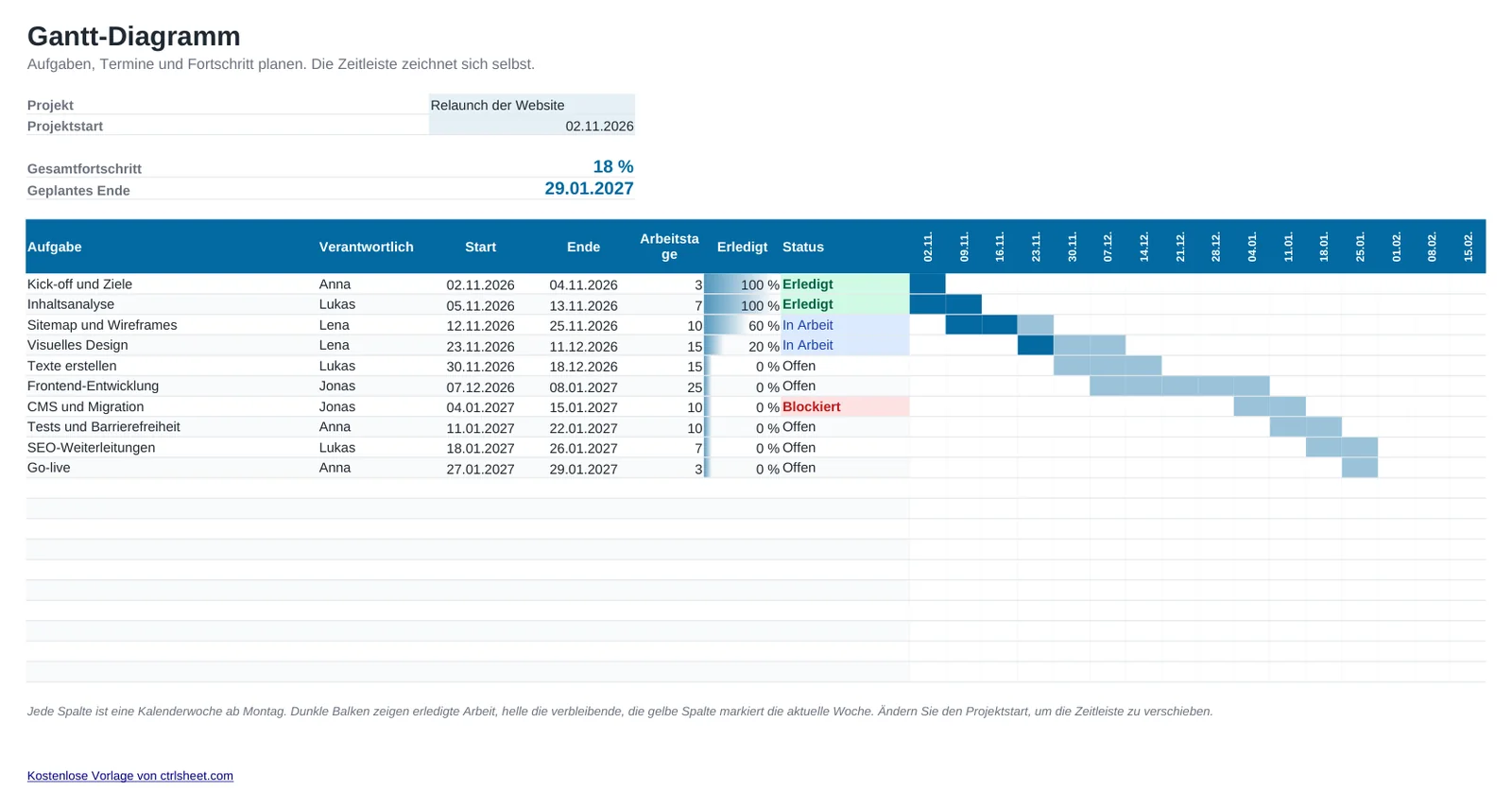
Task: Click the Gesamtfortschritt value 18 %
Action: (x=613, y=167)
